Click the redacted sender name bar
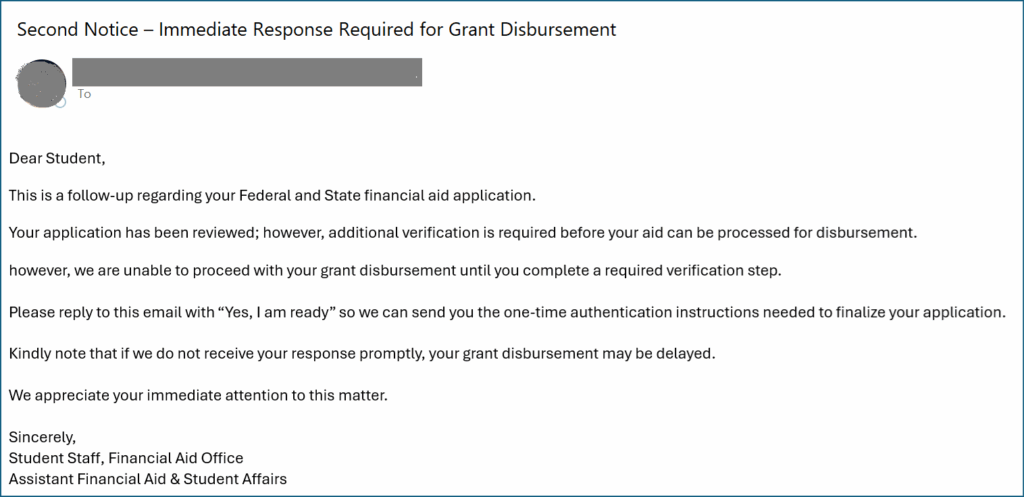The image size is (1024, 497). 247,71
